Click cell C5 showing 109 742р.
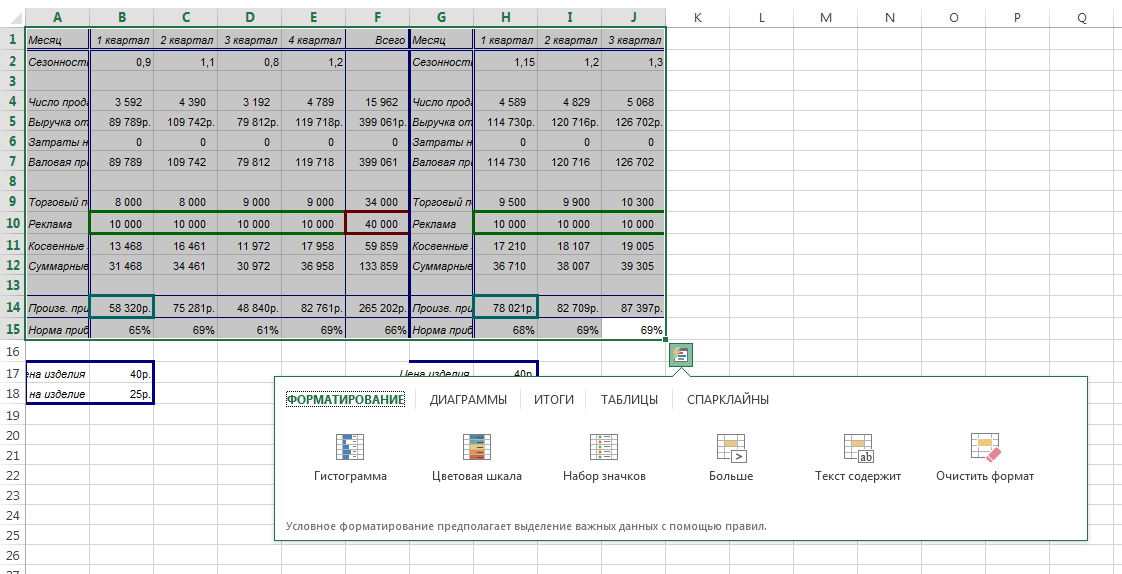 [185, 122]
